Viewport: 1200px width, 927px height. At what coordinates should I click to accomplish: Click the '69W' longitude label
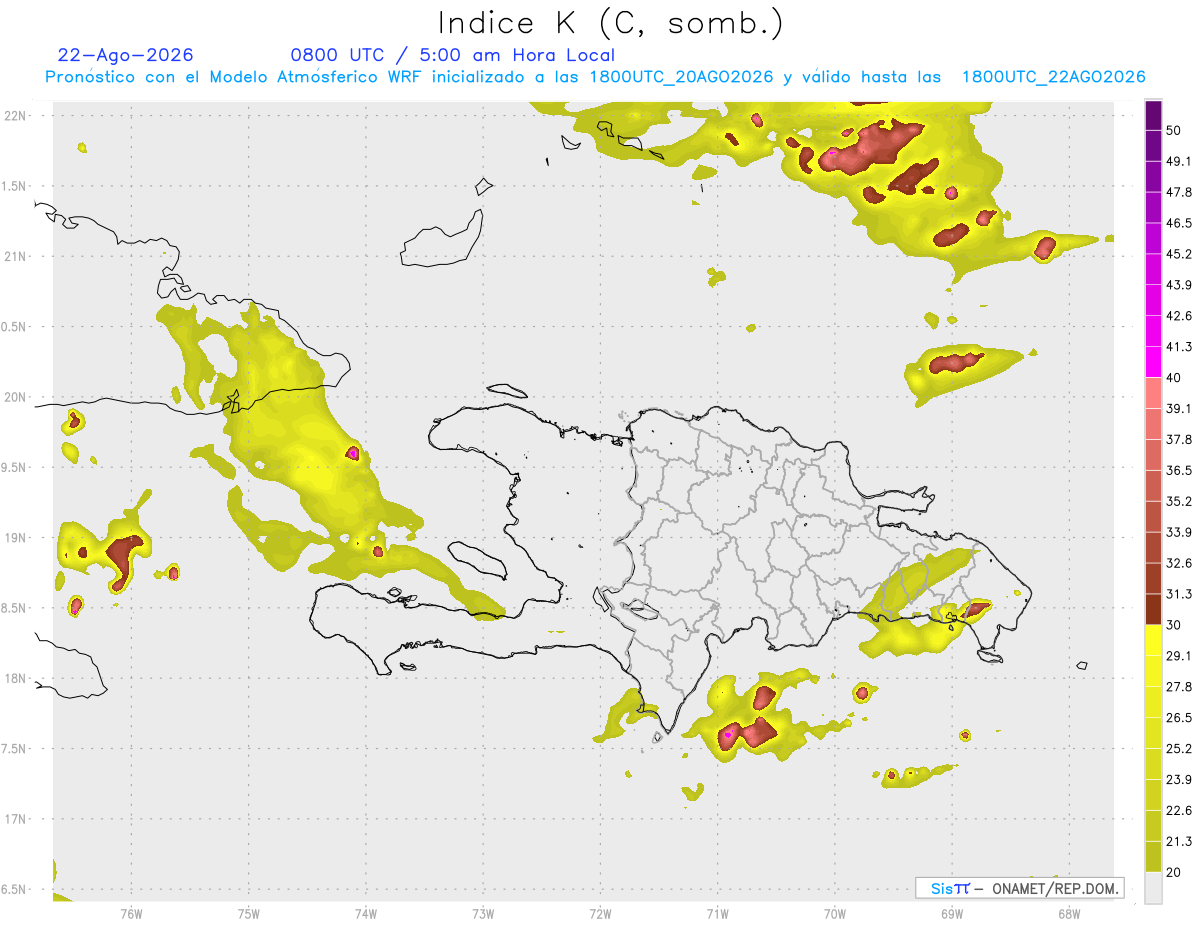[951, 914]
